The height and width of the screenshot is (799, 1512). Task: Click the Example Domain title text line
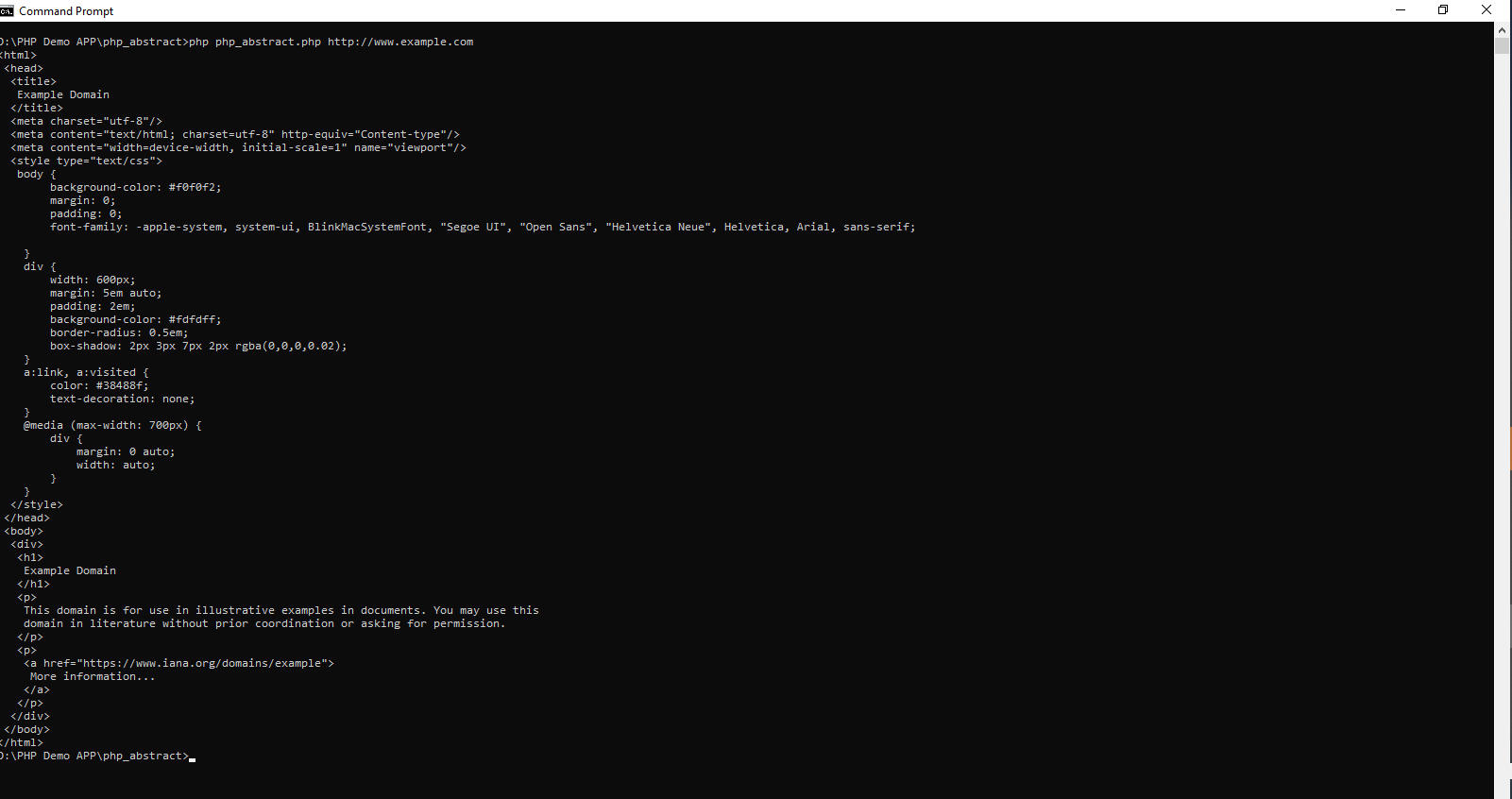click(63, 94)
